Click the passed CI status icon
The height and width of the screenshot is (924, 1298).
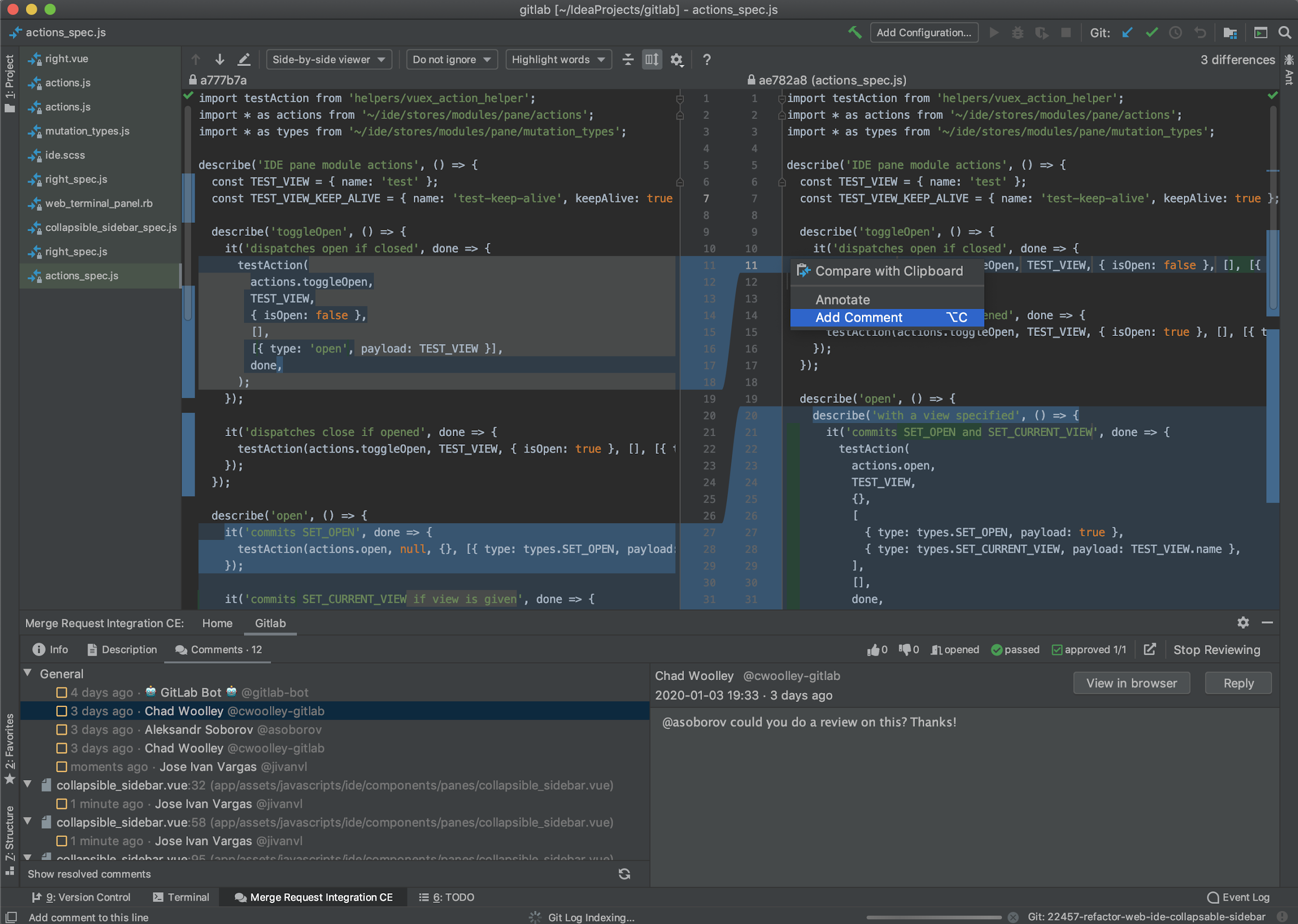[997, 650]
